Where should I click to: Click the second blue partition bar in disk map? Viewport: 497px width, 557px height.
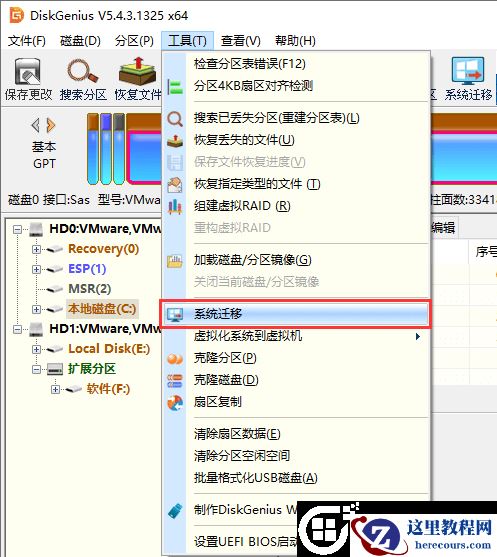[106, 149]
